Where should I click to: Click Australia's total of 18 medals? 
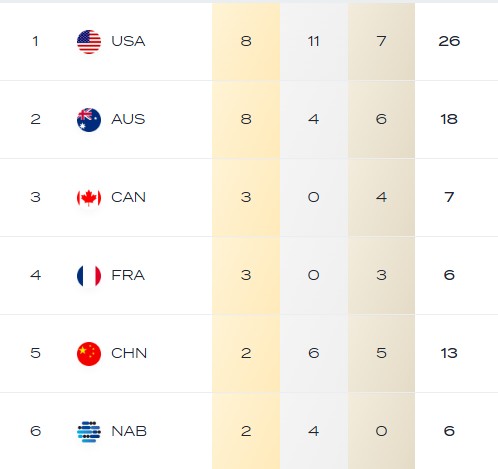(x=449, y=119)
